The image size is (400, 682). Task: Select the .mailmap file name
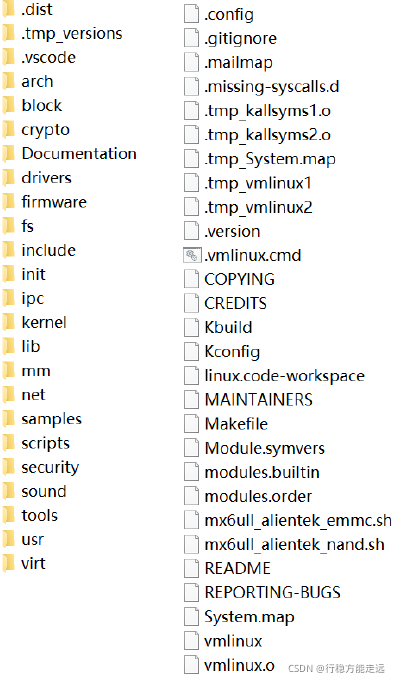point(239,63)
